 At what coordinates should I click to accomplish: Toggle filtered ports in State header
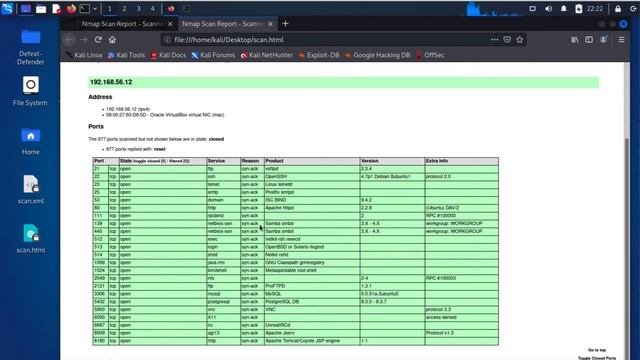pyautogui.click(x=179, y=161)
